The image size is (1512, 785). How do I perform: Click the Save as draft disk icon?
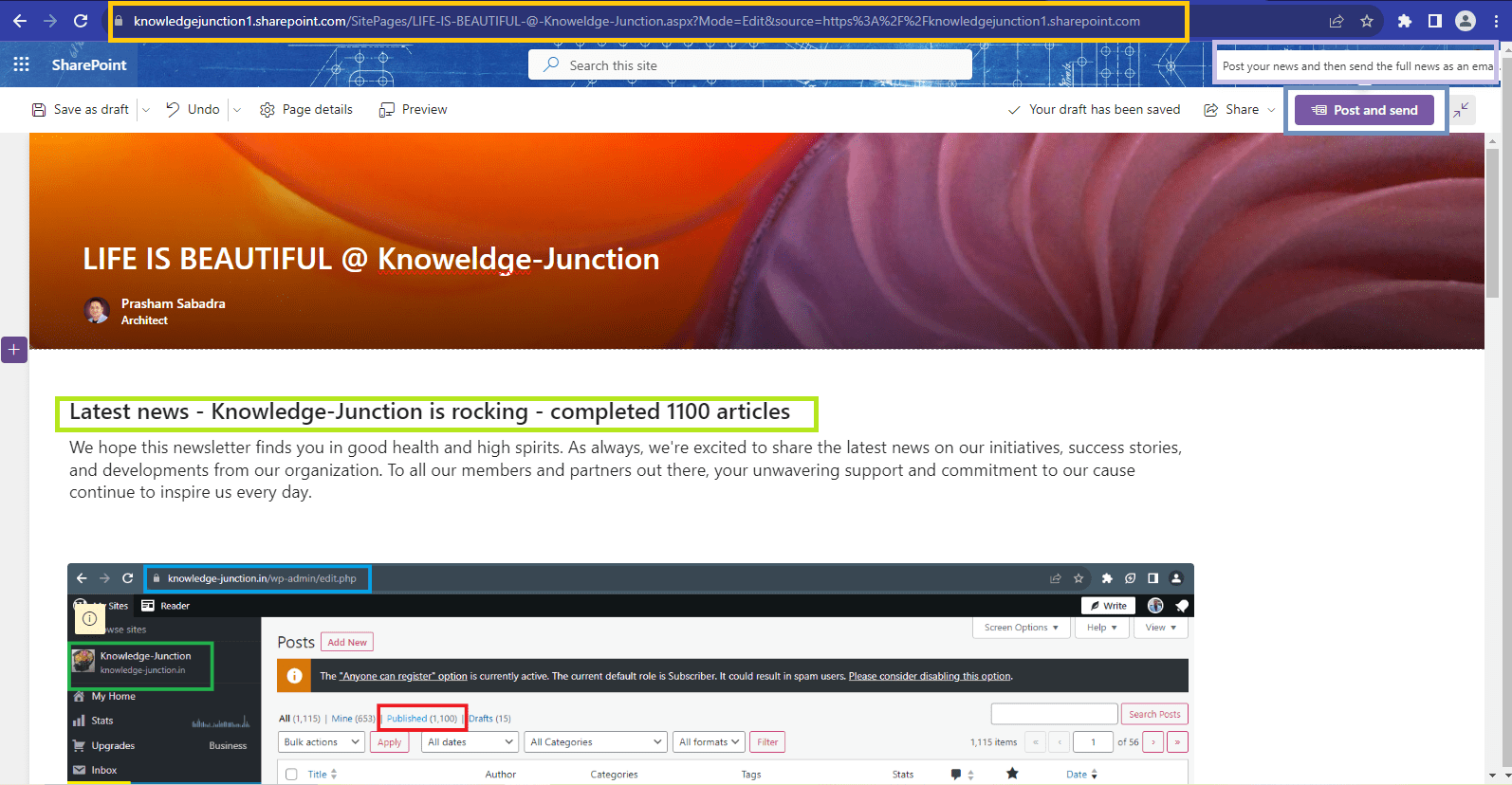(x=39, y=110)
